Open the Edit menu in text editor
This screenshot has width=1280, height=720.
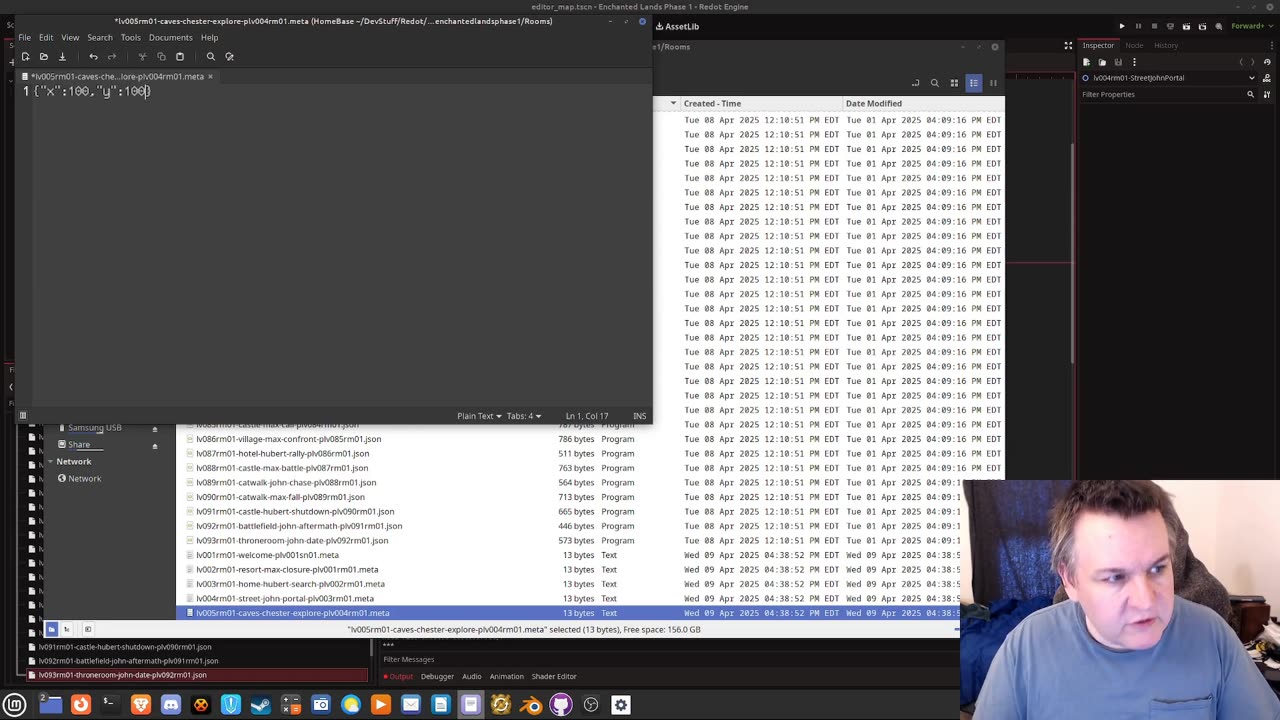pyautogui.click(x=46, y=38)
